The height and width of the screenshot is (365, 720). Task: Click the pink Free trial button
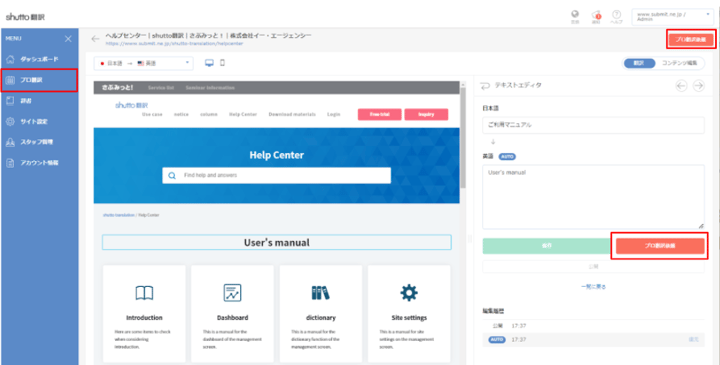click(x=380, y=114)
